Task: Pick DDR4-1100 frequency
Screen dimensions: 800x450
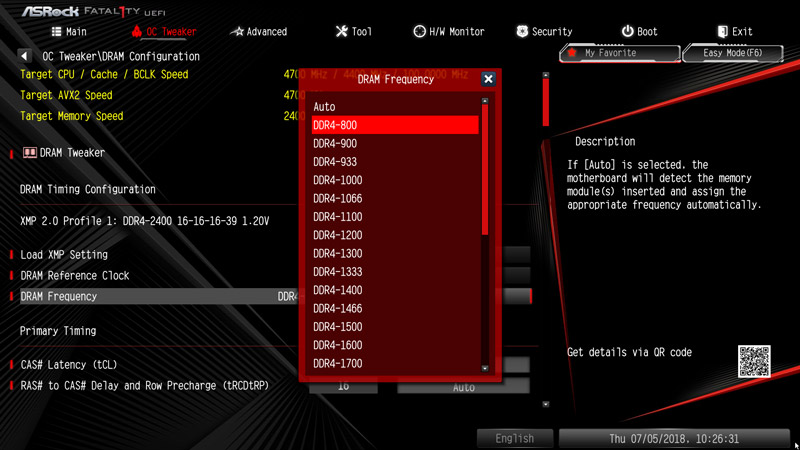Action: click(395, 217)
